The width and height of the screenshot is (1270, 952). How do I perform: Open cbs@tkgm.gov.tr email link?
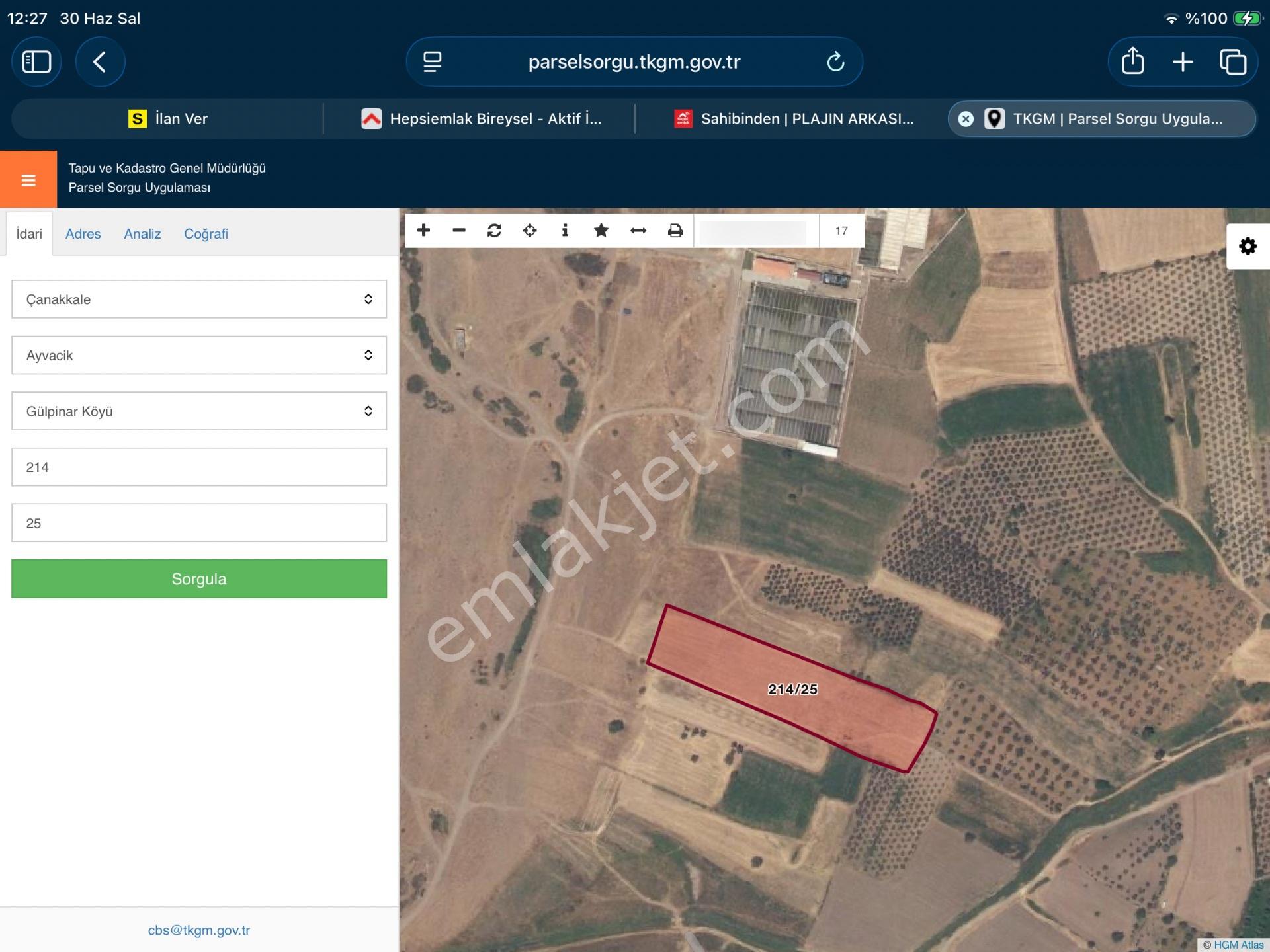coord(199,930)
